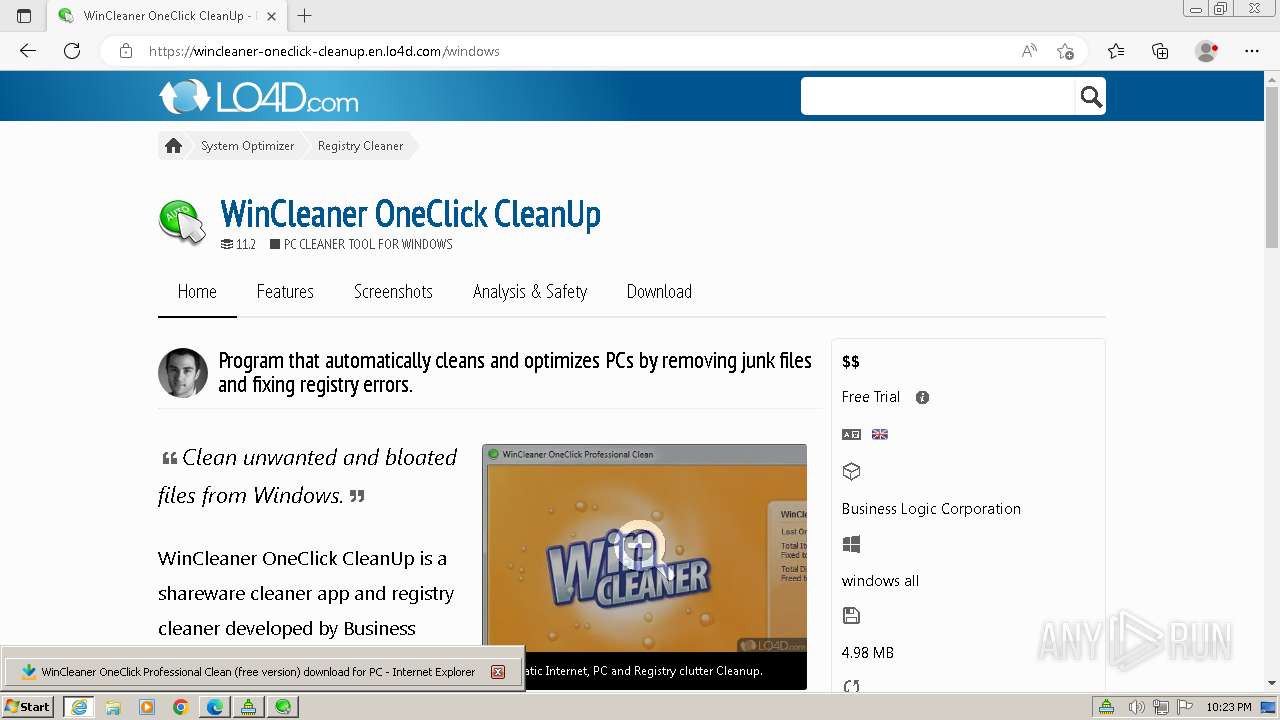Switch to Microsoft Edge taskbar button
Viewport: 1280px width, 720px height.
click(x=215, y=707)
